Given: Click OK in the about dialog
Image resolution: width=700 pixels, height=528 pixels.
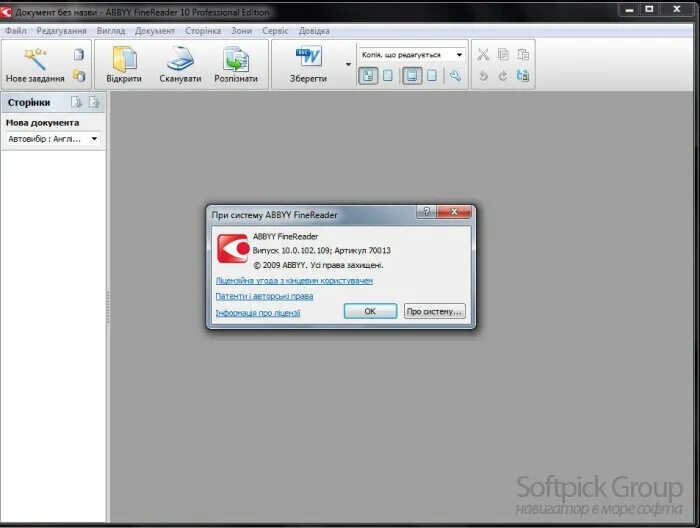Looking at the screenshot, I should pos(370,311).
